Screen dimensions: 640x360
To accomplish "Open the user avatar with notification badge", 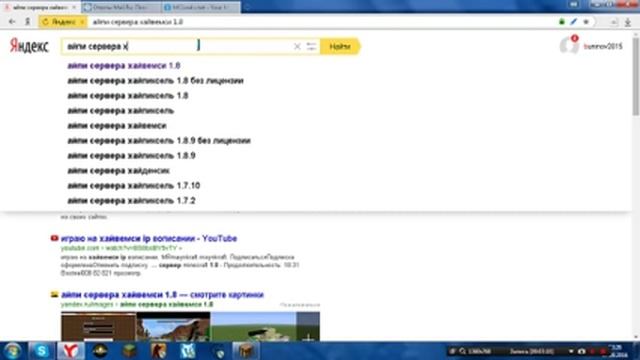I will tap(569, 45).
